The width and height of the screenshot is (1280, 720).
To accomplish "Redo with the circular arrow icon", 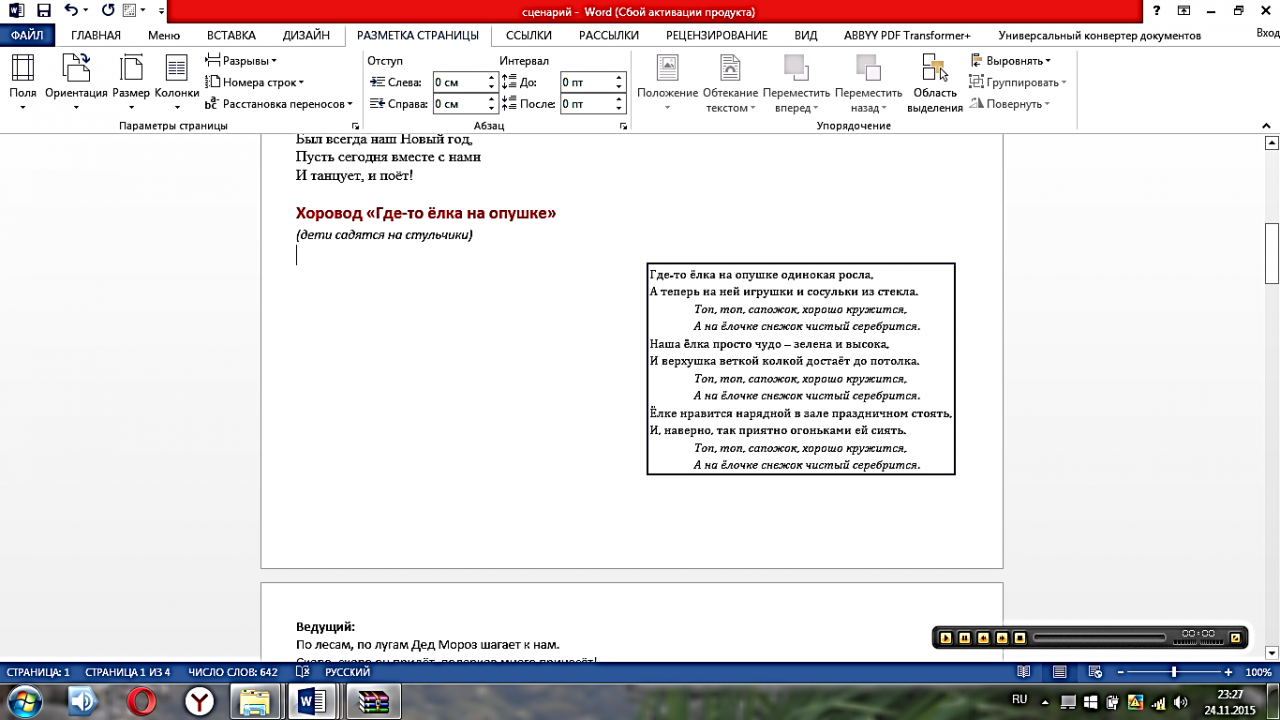I will 108,11.
